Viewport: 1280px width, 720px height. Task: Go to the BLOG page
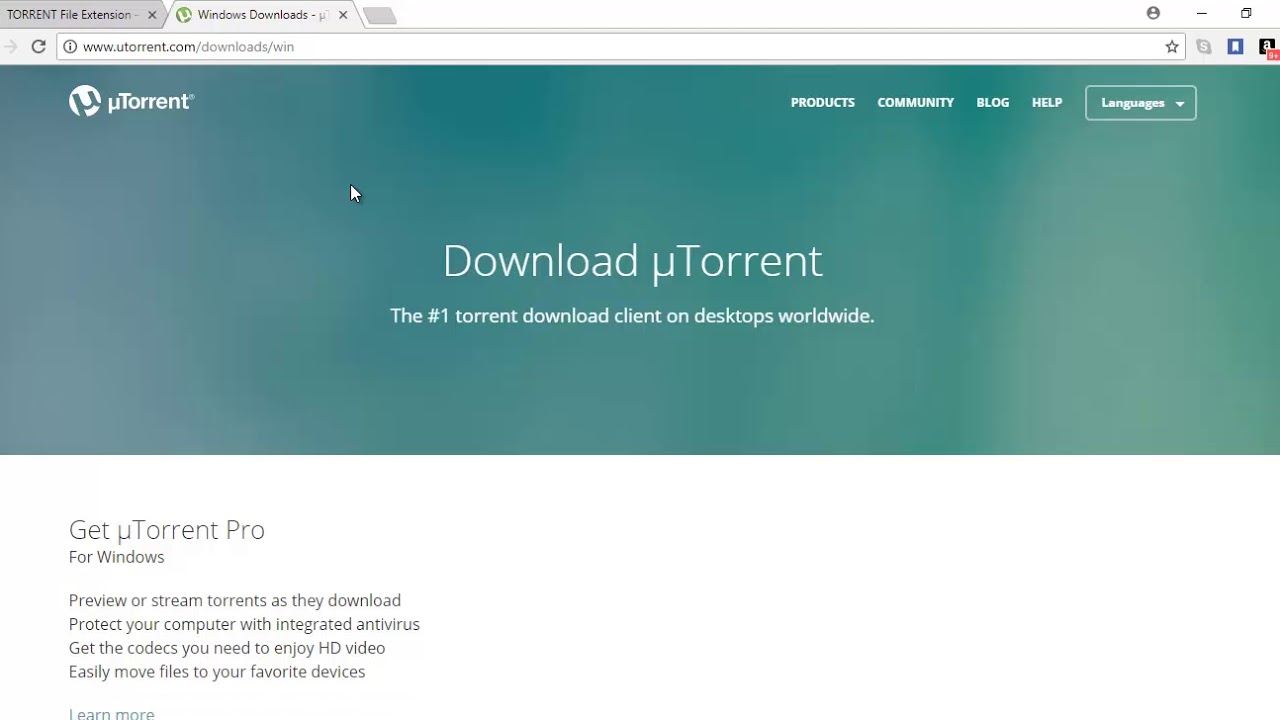point(993,102)
